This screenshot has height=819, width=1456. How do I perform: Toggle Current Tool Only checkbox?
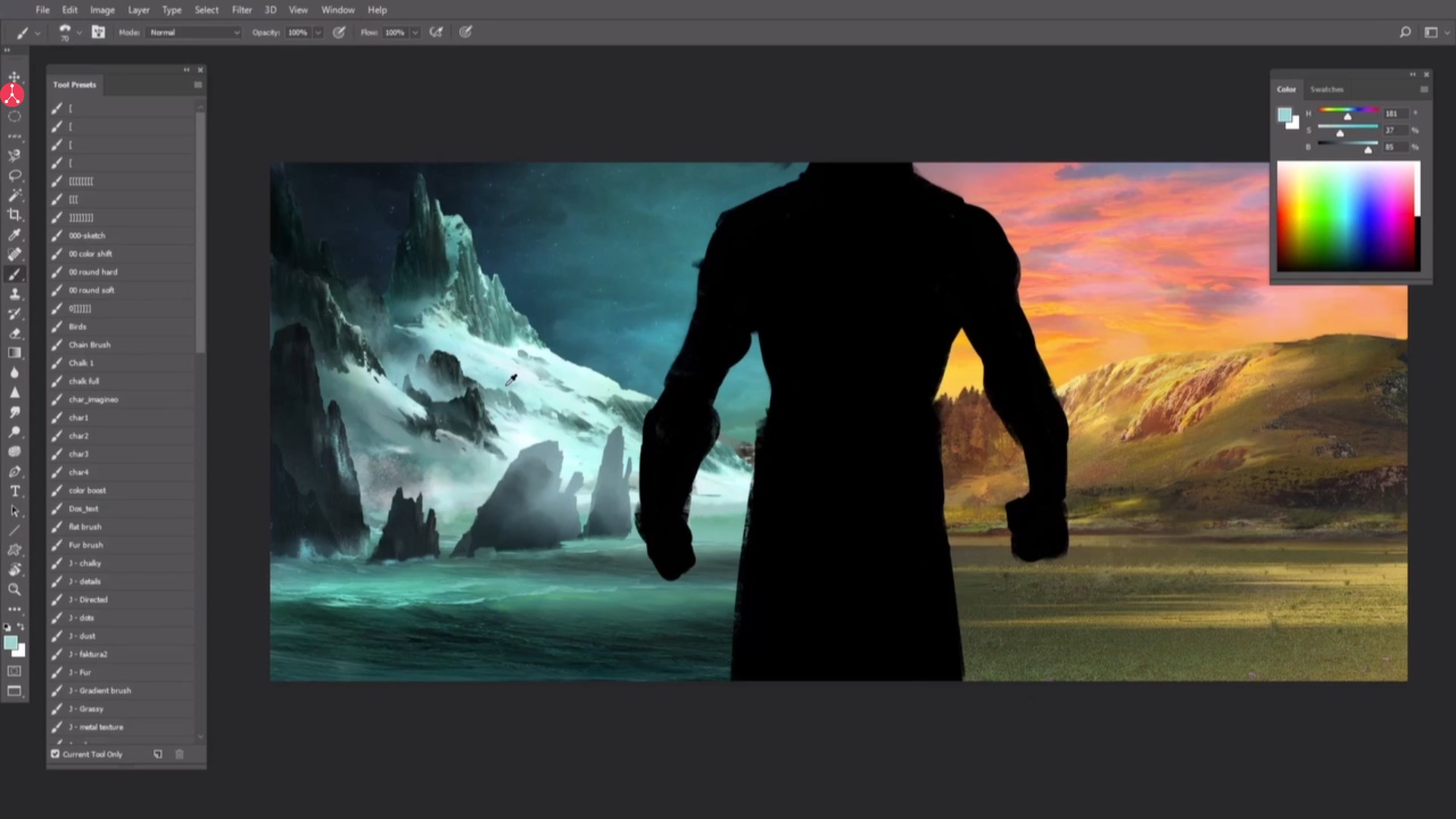(x=55, y=754)
